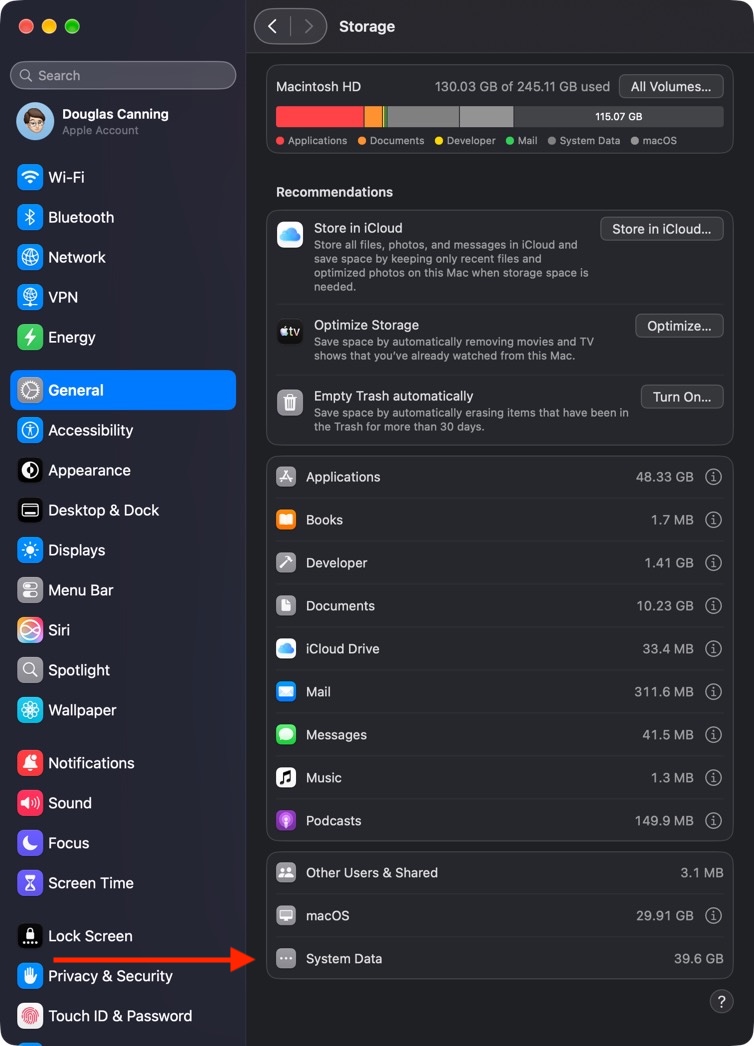Click the forward navigation arrow
Viewport: 754px width, 1046px height.
pyautogui.click(x=308, y=26)
